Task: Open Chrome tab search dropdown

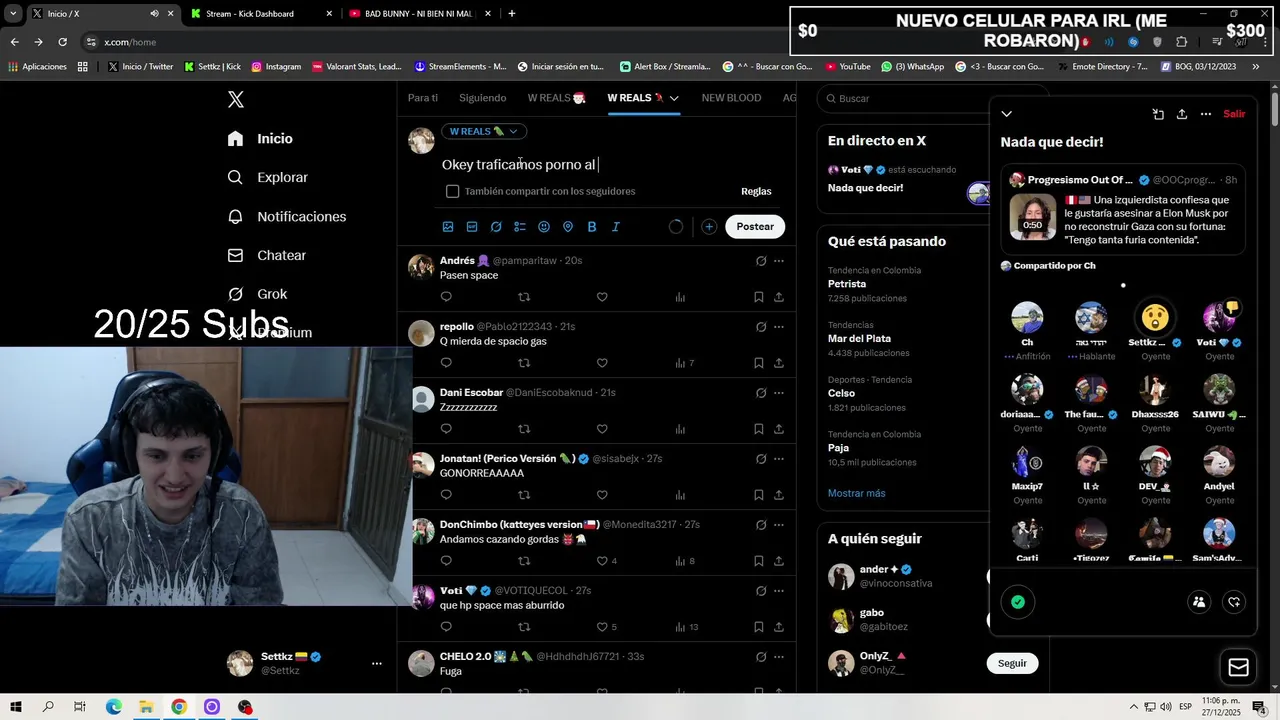Action: (x=13, y=14)
